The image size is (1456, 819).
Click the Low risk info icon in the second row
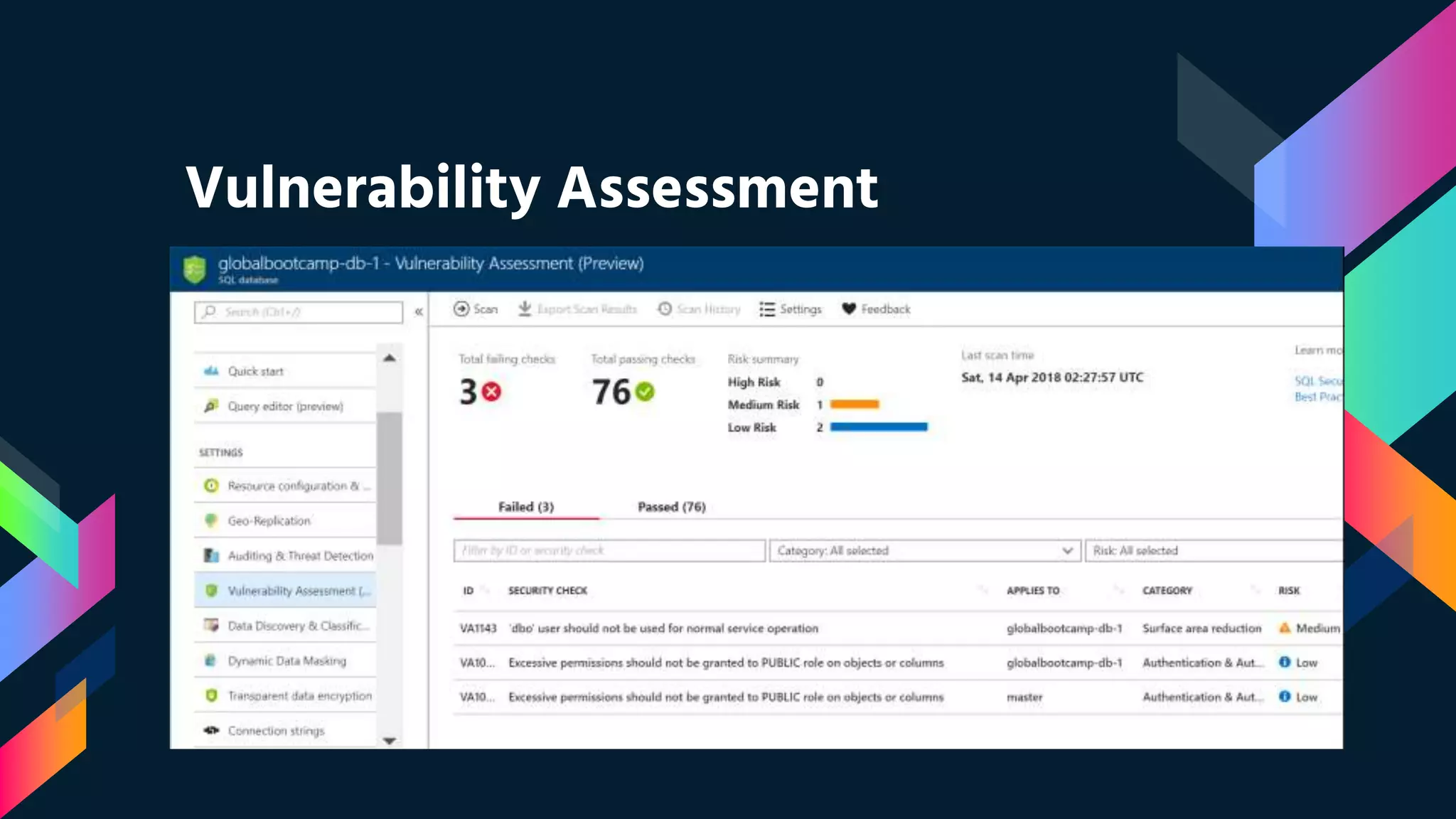click(x=1285, y=662)
